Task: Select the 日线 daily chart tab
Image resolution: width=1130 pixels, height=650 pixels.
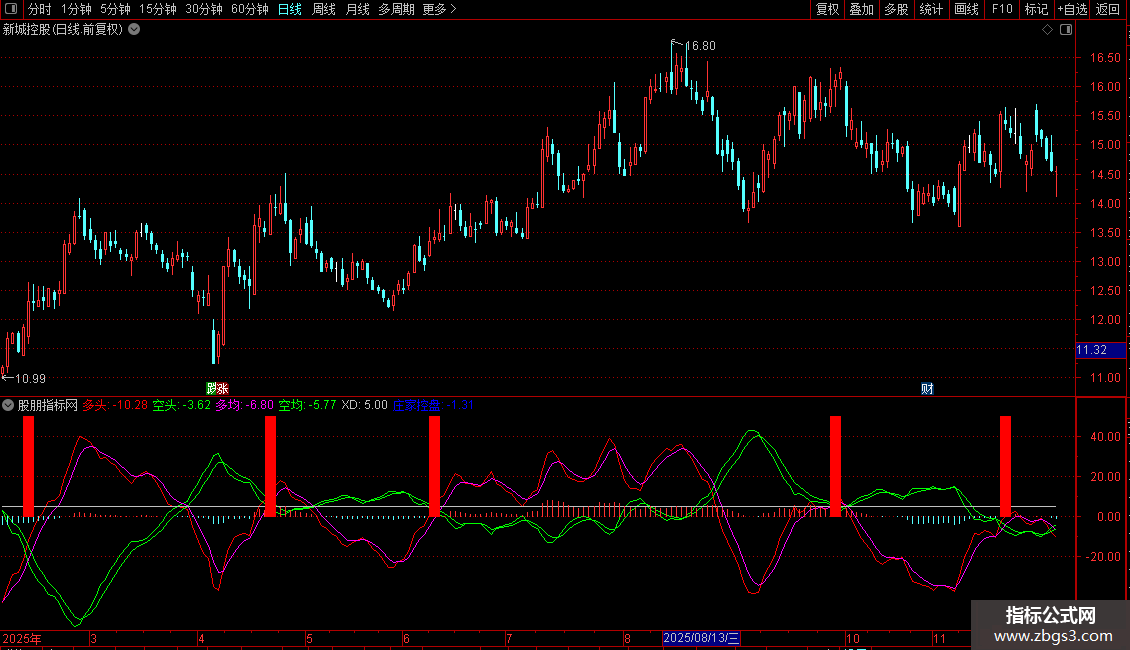Action: click(x=290, y=9)
